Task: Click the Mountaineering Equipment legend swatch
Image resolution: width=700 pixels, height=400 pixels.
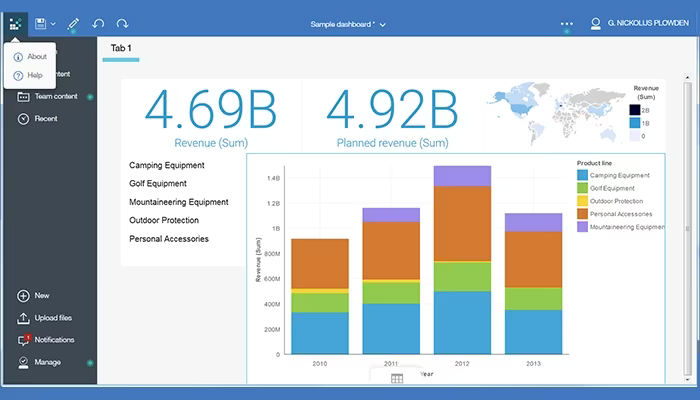Action: pyautogui.click(x=582, y=227)
